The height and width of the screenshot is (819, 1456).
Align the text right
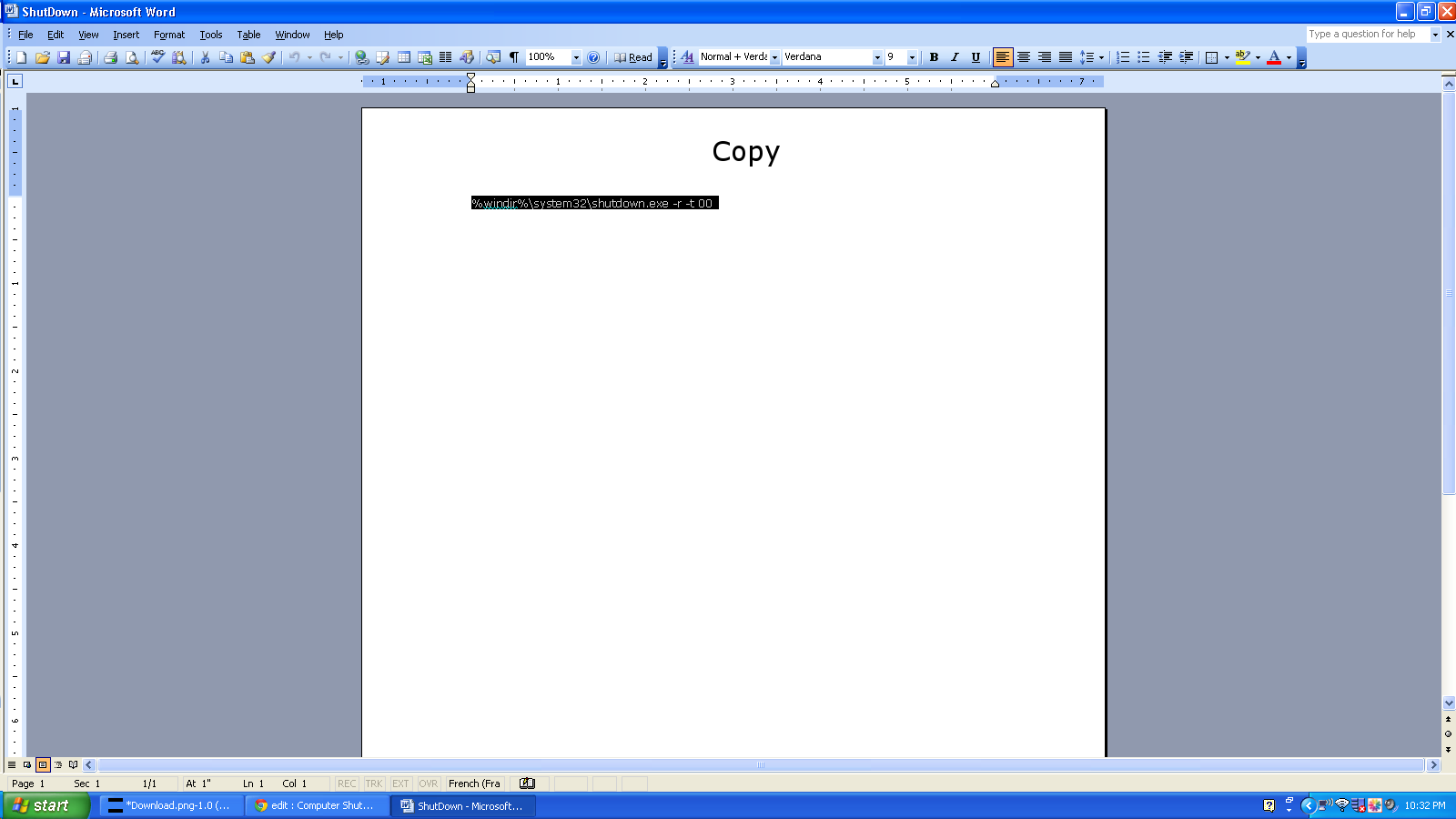1045,57
